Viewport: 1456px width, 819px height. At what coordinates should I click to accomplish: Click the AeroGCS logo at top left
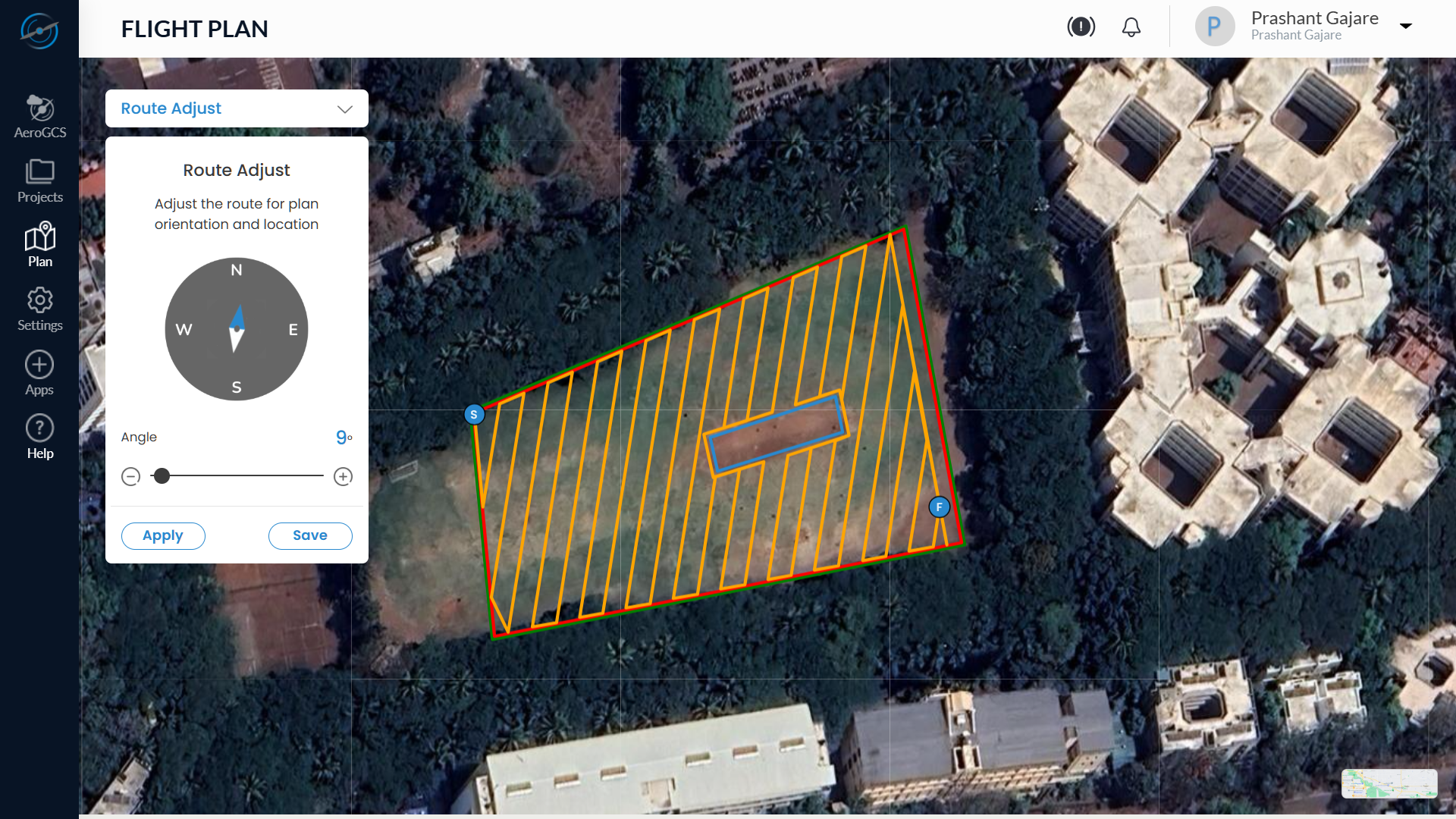coord(39,30)
